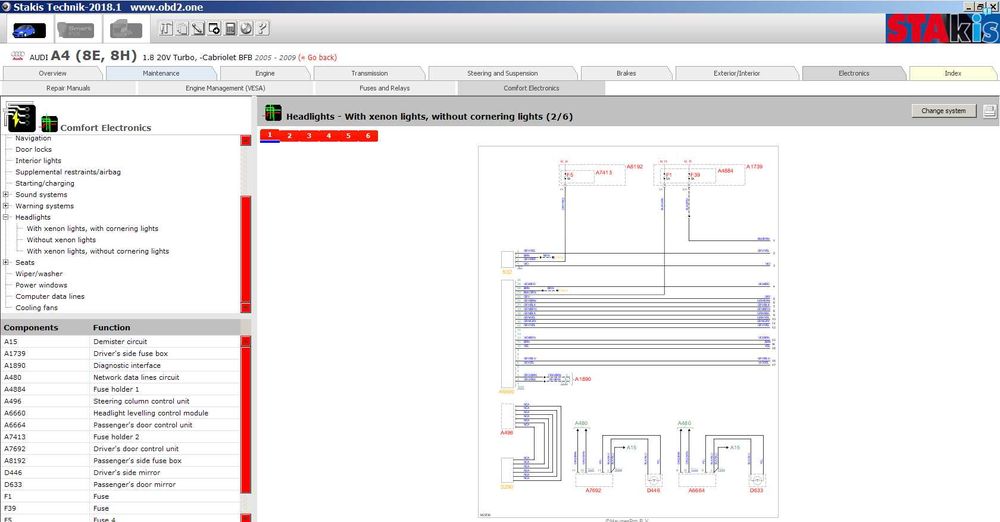This screenshot has height=522, width=1000.
Task: Select Interior lights tree item
Action: [x=38, y=161]
